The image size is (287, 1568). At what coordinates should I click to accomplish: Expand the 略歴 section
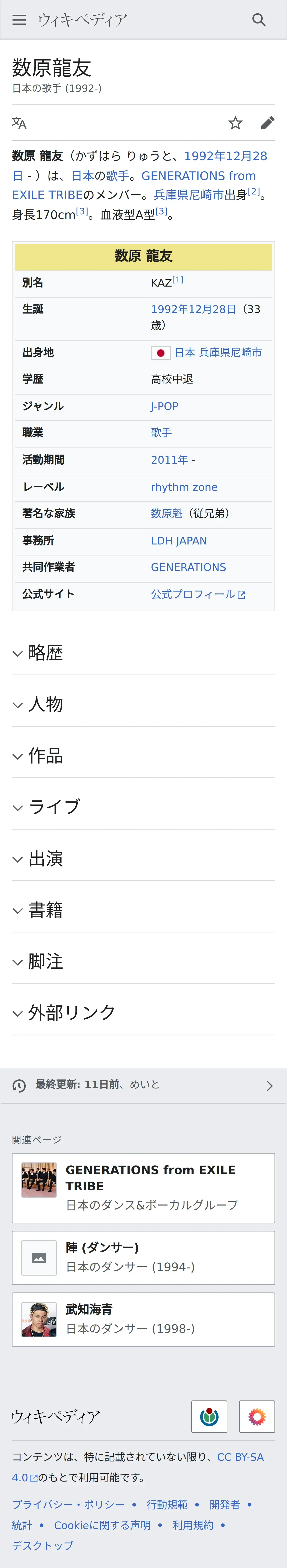(x=143, y=652)
